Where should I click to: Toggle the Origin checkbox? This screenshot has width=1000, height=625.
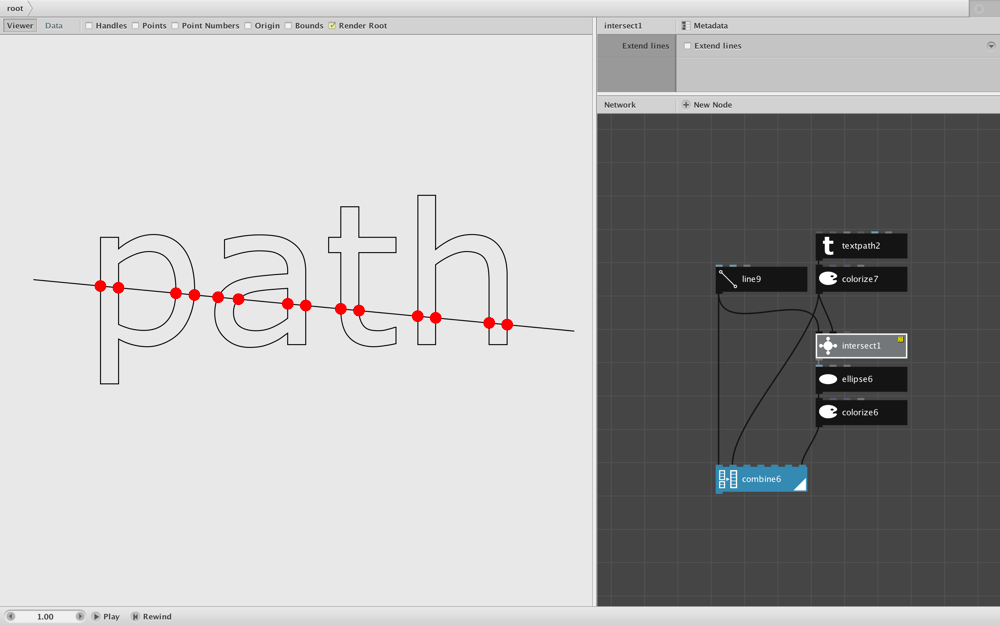[x=248, y=26]
